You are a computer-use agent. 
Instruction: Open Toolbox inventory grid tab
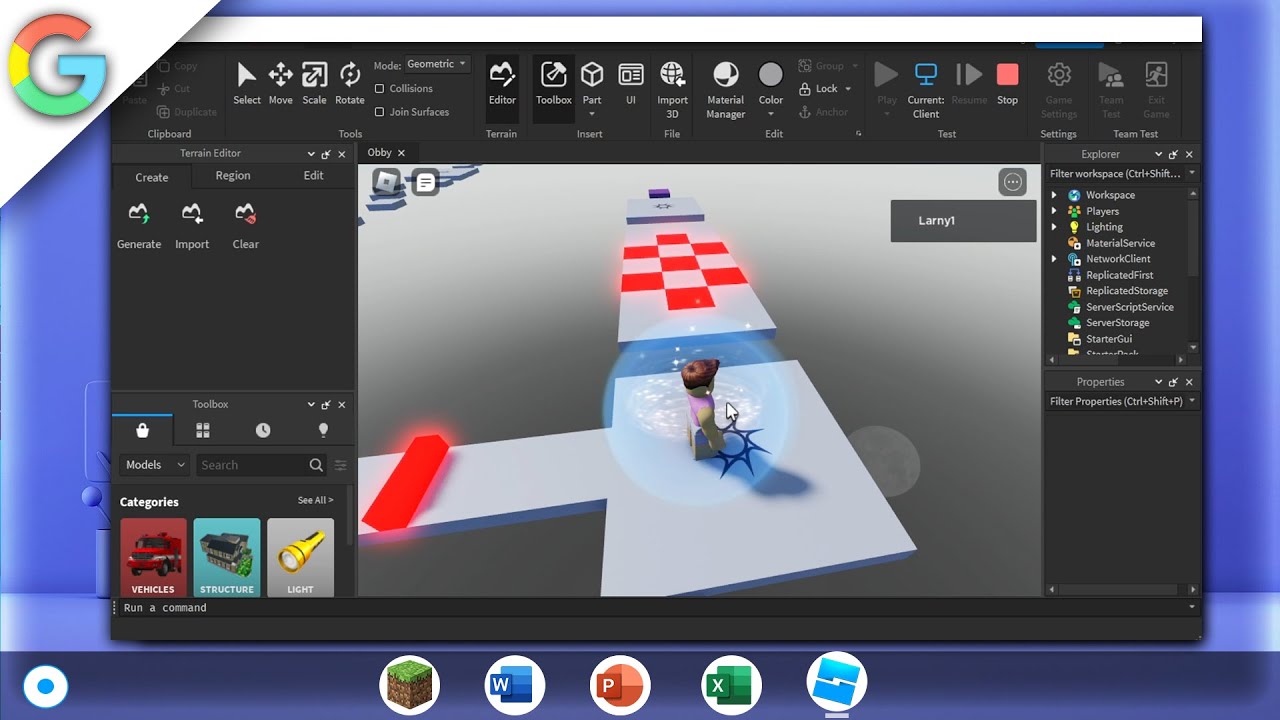(x=203, y=430)
